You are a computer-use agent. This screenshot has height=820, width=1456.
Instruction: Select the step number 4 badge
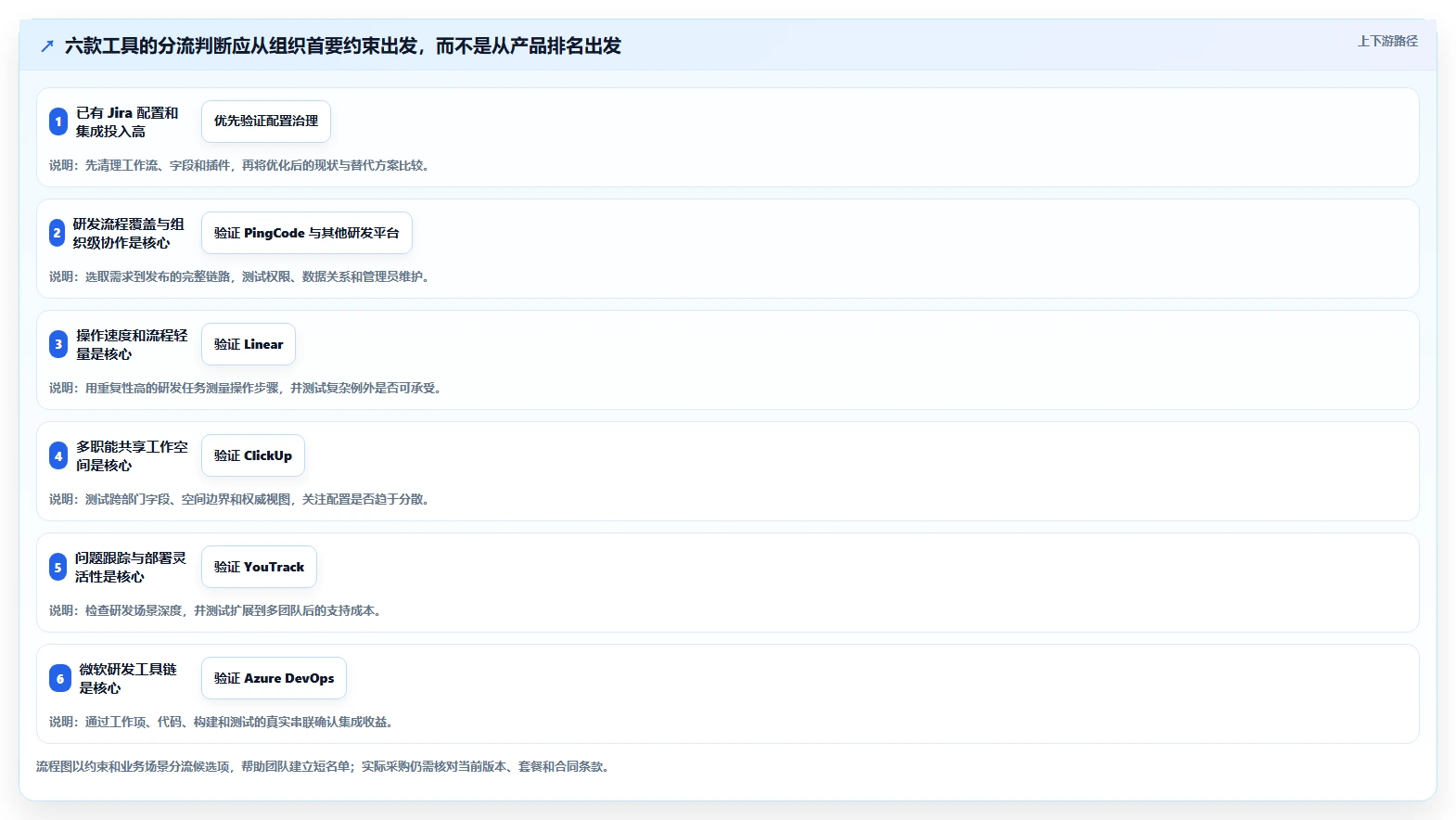[x=58, y=455]
